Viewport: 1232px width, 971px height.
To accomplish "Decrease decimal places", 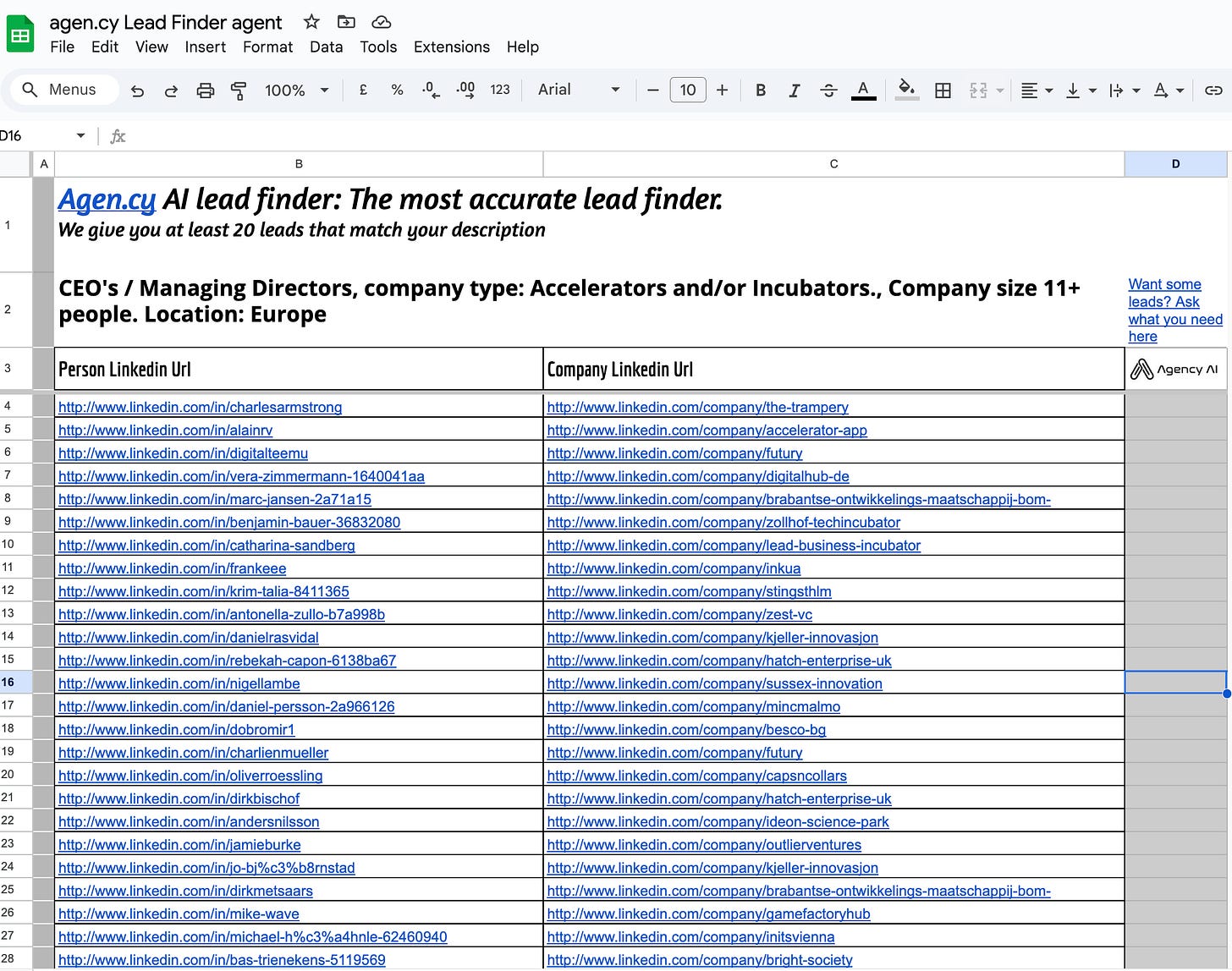I will point(431,90).
